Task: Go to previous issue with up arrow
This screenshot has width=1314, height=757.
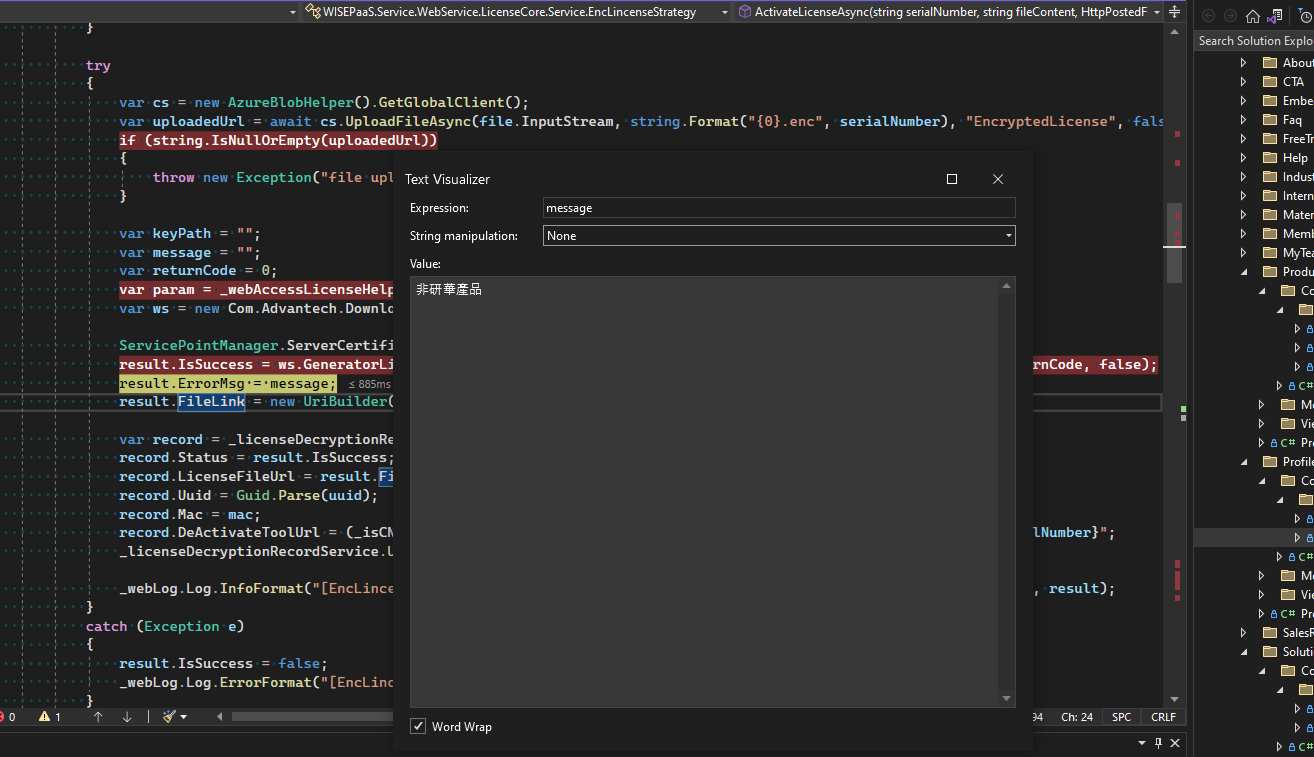Action: [98, 717]
